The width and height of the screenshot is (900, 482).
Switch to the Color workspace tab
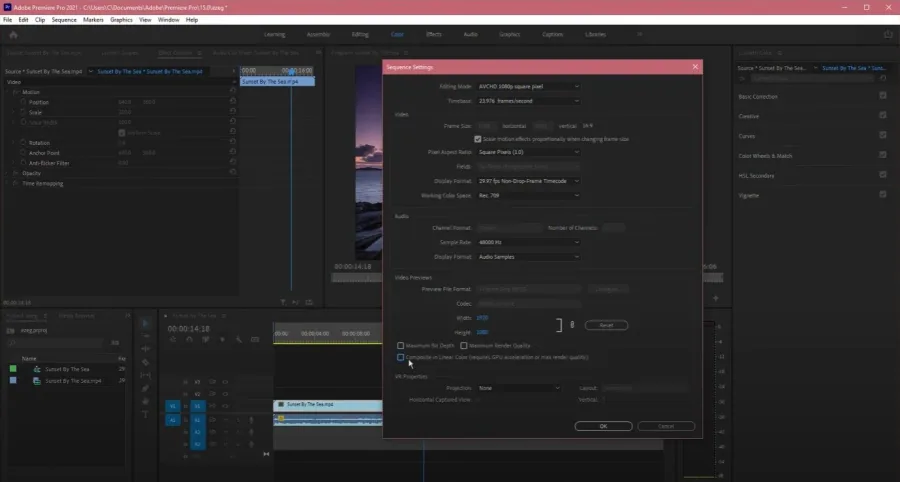[x=397, y=34]
